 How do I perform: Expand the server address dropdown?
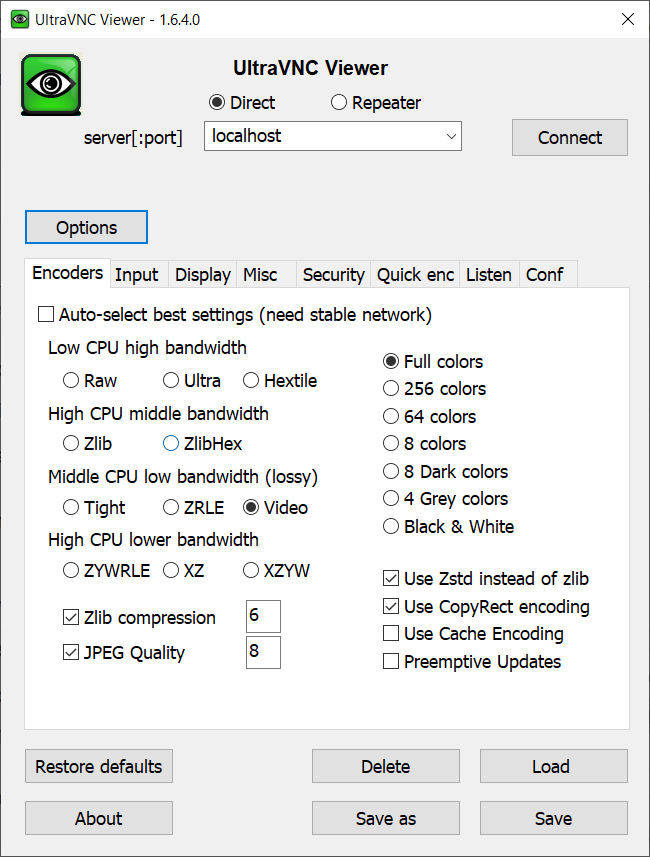pos(450,136)
